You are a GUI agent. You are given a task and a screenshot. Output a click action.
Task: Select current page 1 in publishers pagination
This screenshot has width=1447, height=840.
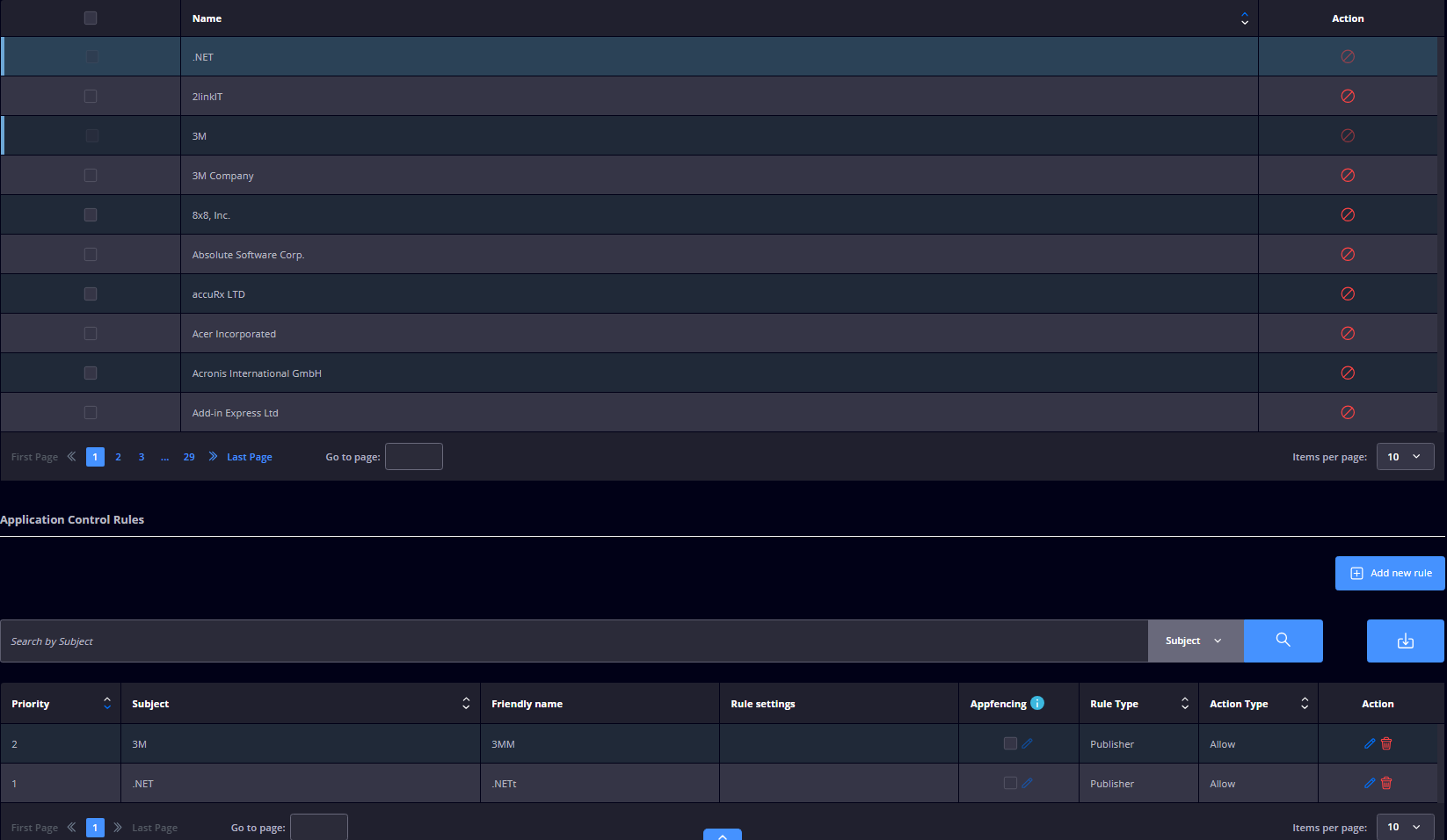click(x=95, y=456)
